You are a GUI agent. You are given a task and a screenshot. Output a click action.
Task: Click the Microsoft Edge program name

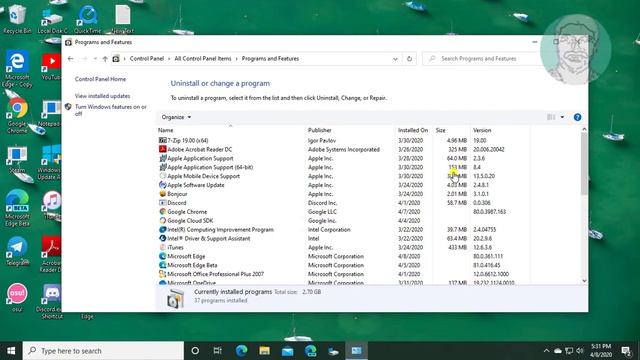coord(186,256)
